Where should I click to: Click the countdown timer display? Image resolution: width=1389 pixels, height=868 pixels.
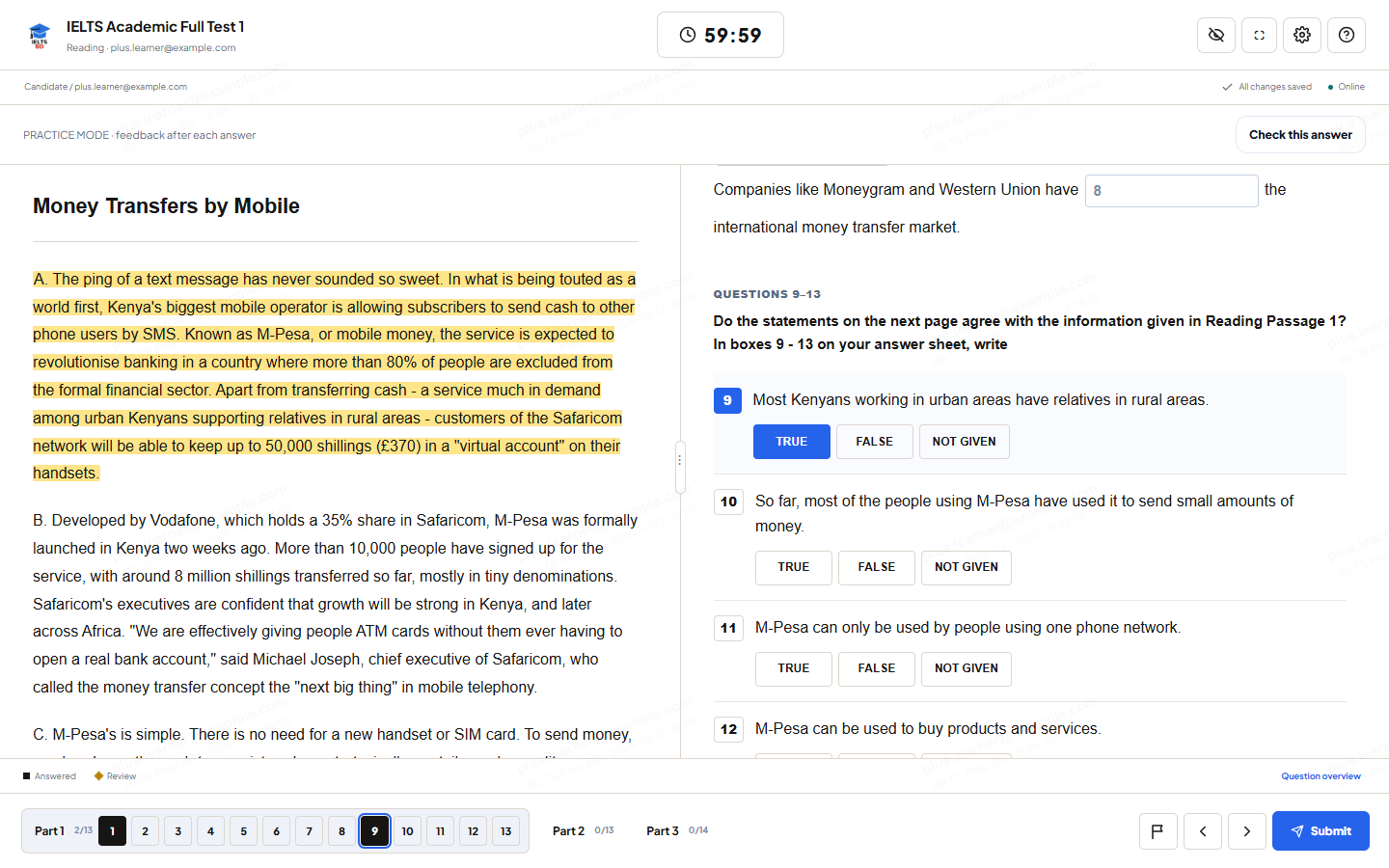pos(721,35)
